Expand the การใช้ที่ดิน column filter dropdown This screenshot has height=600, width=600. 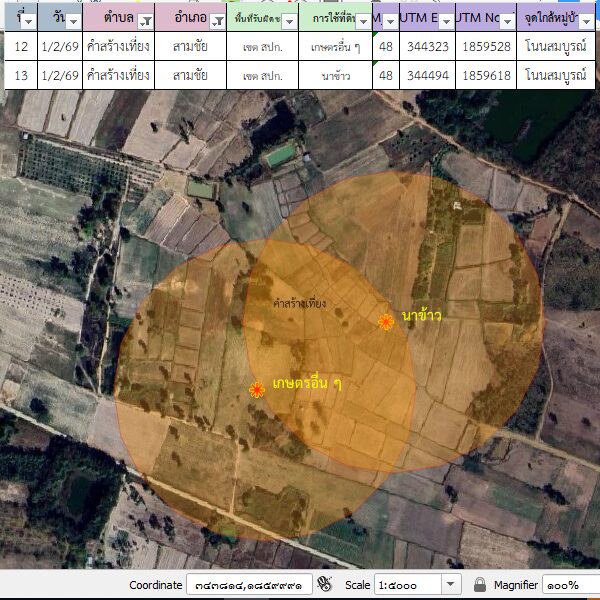coord(362,21)
